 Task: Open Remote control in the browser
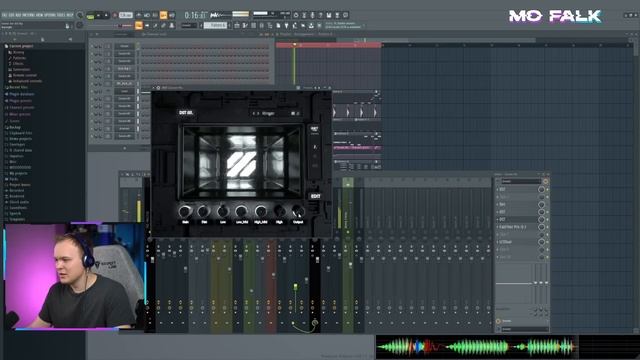point(24,75)
